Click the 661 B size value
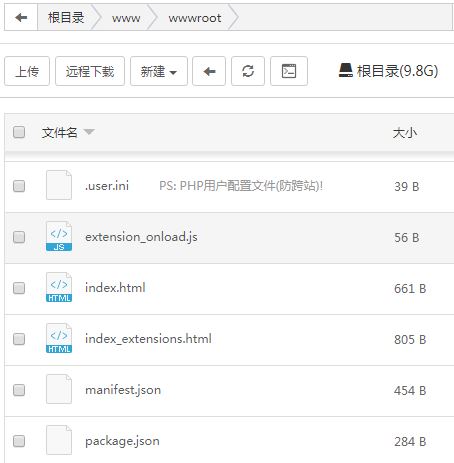The height and width of the screenshot is (463, 454). pos(410,289)
